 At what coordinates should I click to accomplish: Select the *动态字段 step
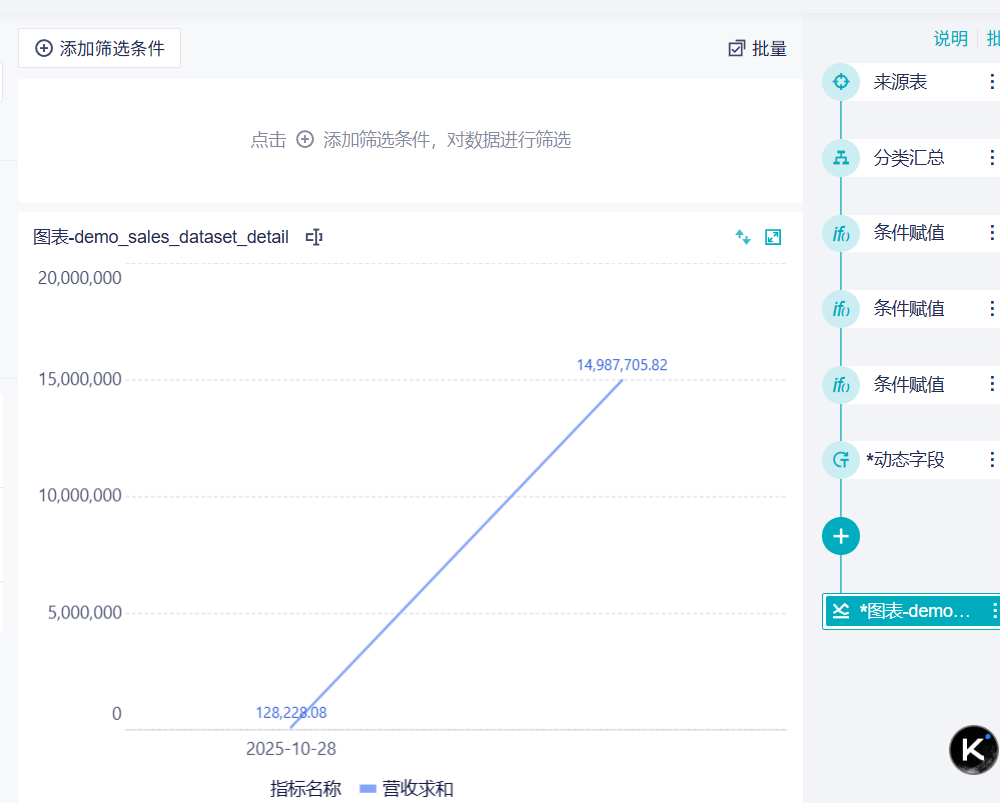[912, 460]
